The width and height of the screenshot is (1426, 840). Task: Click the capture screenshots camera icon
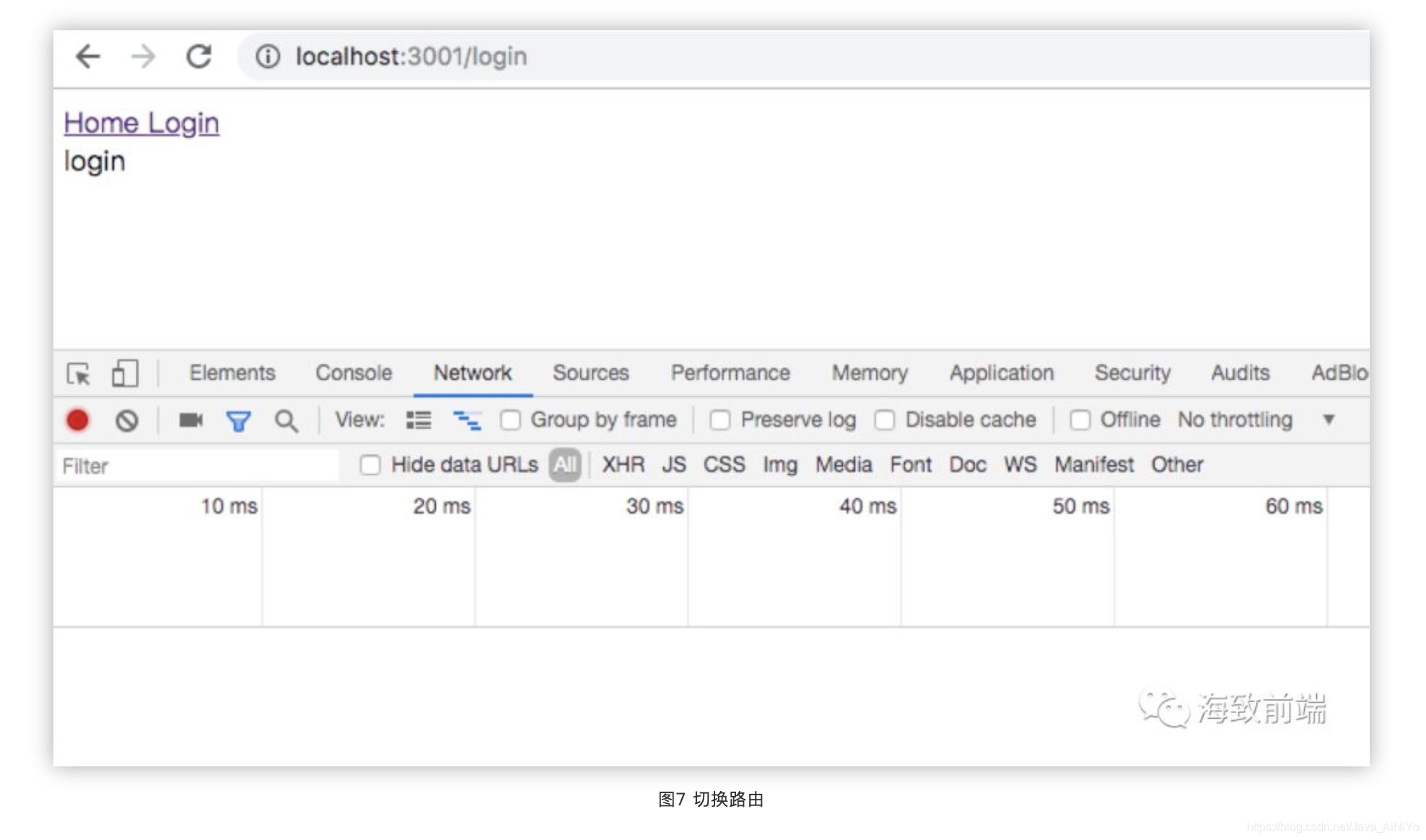coord(191,420)
